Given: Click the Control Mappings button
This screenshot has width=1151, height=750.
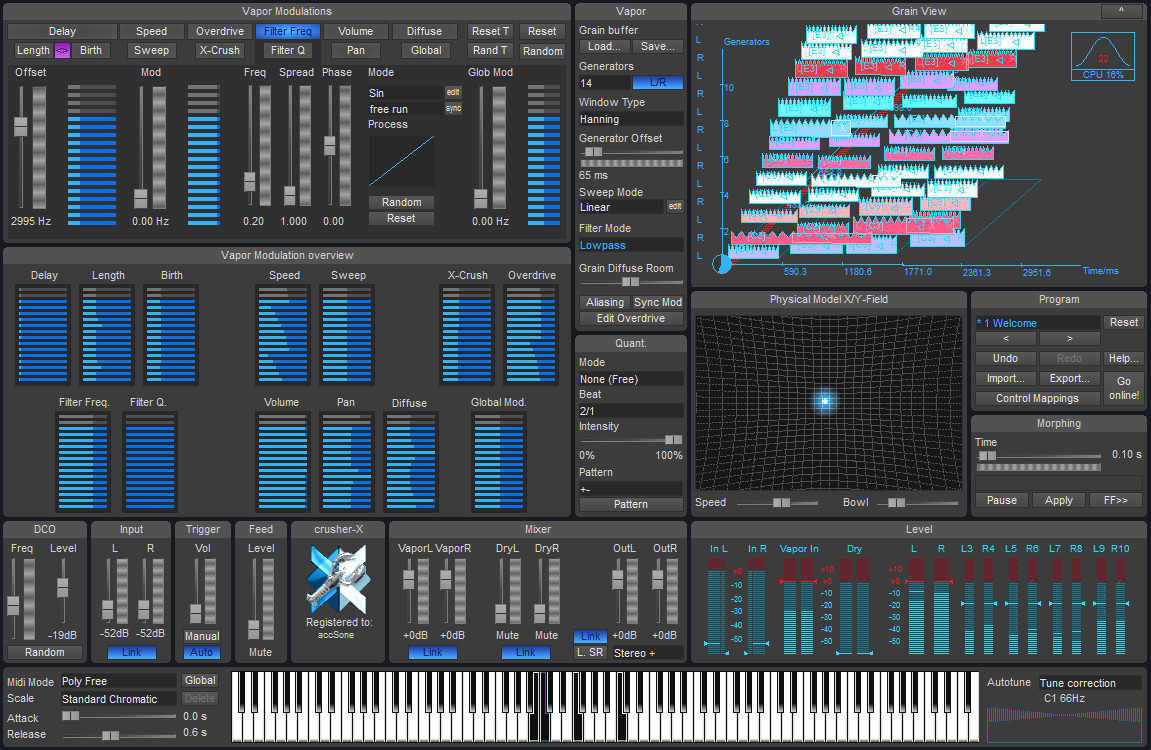Looking at the screenshot, I should 1037,398.
